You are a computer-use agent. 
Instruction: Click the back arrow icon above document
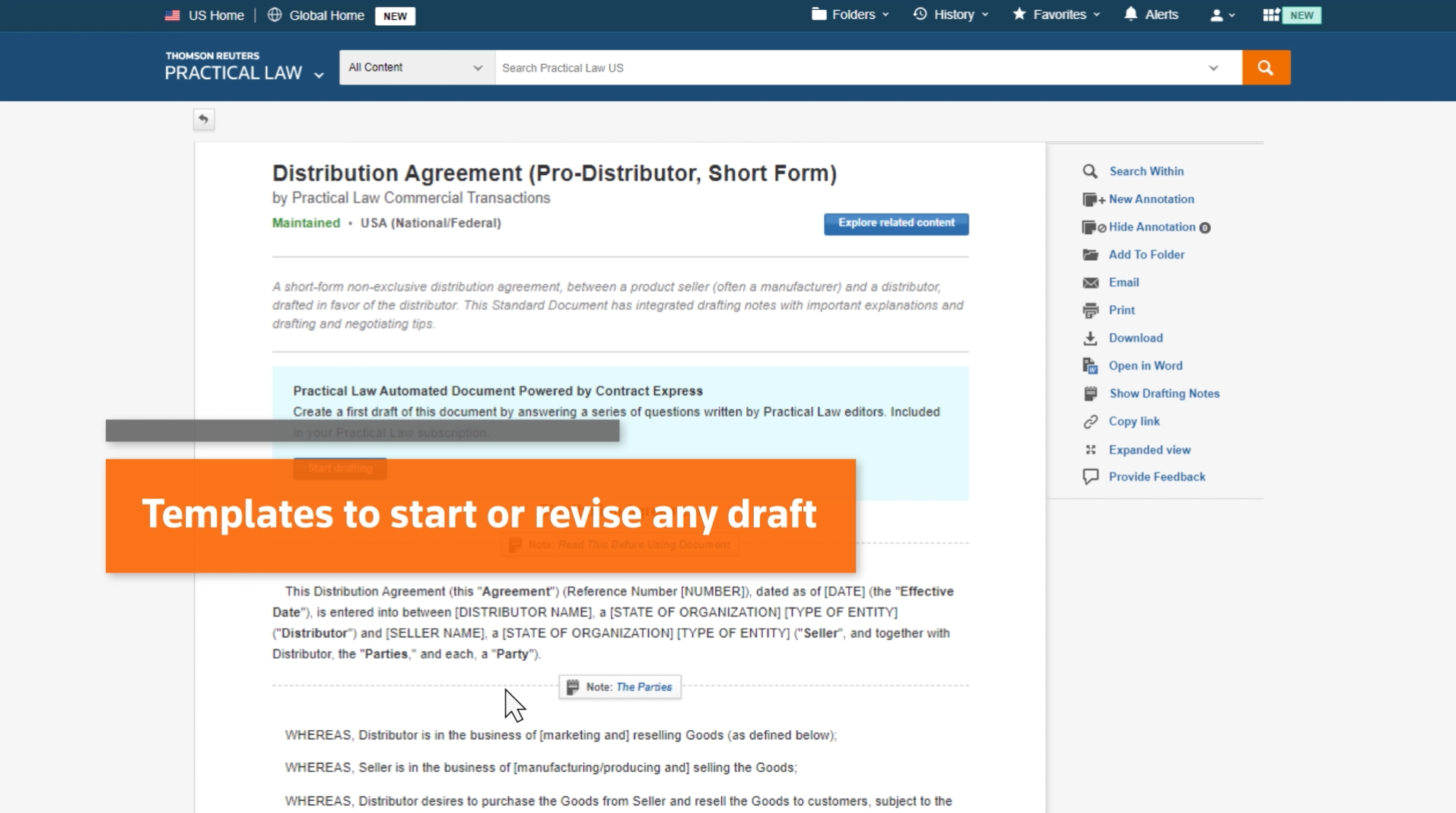point(203,119)
